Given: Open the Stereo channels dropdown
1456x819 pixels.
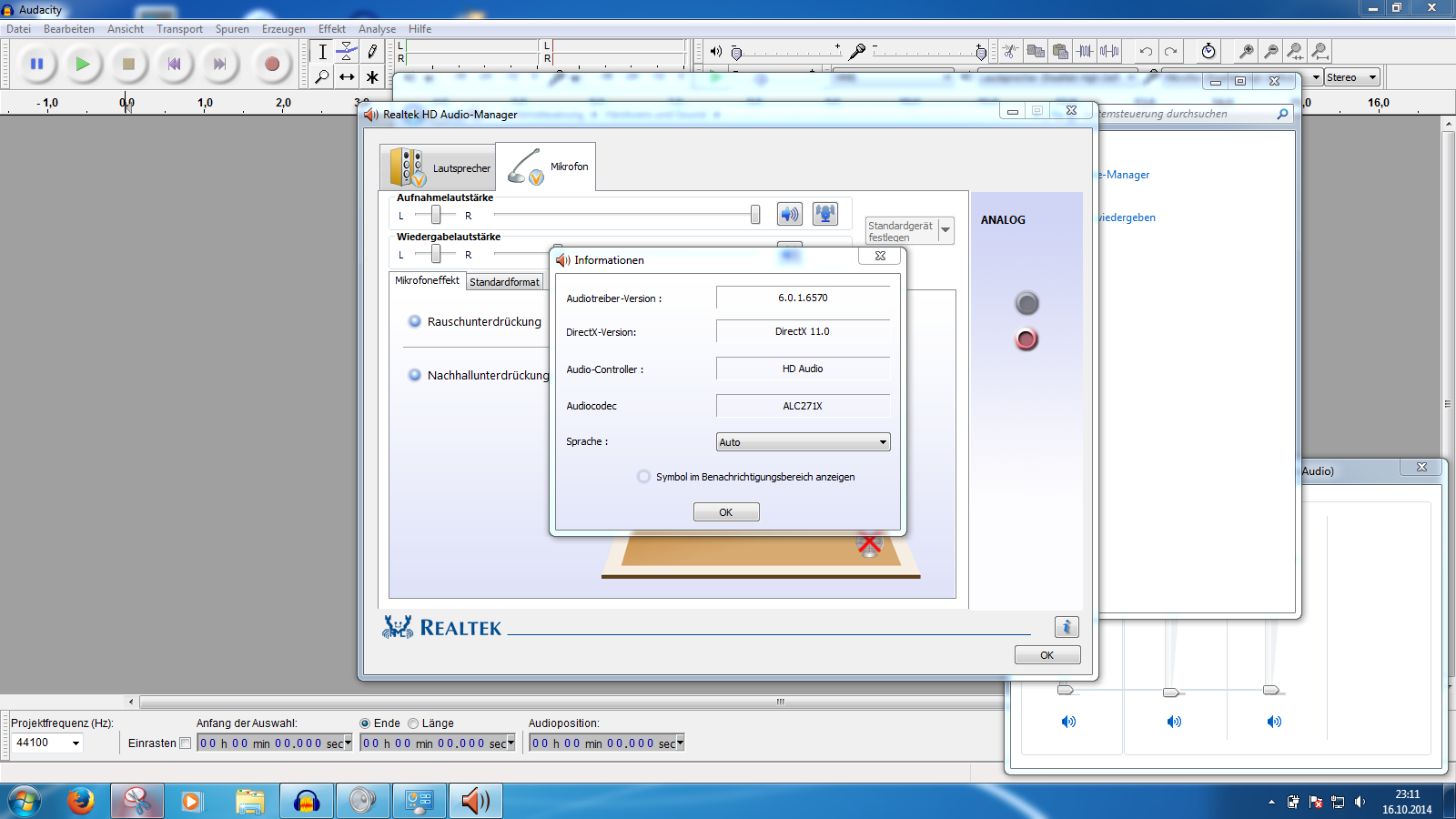Looking at the screenshot, I should pyautogui.click(x=1352, y=77).
